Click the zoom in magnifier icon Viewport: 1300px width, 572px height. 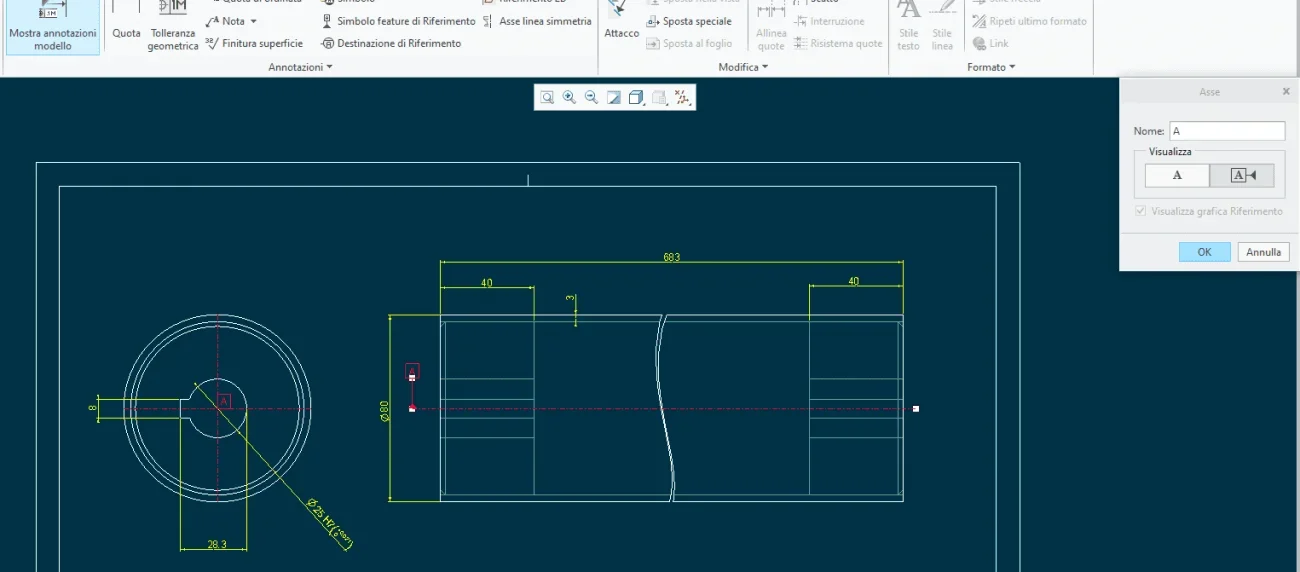pos(569,97)
